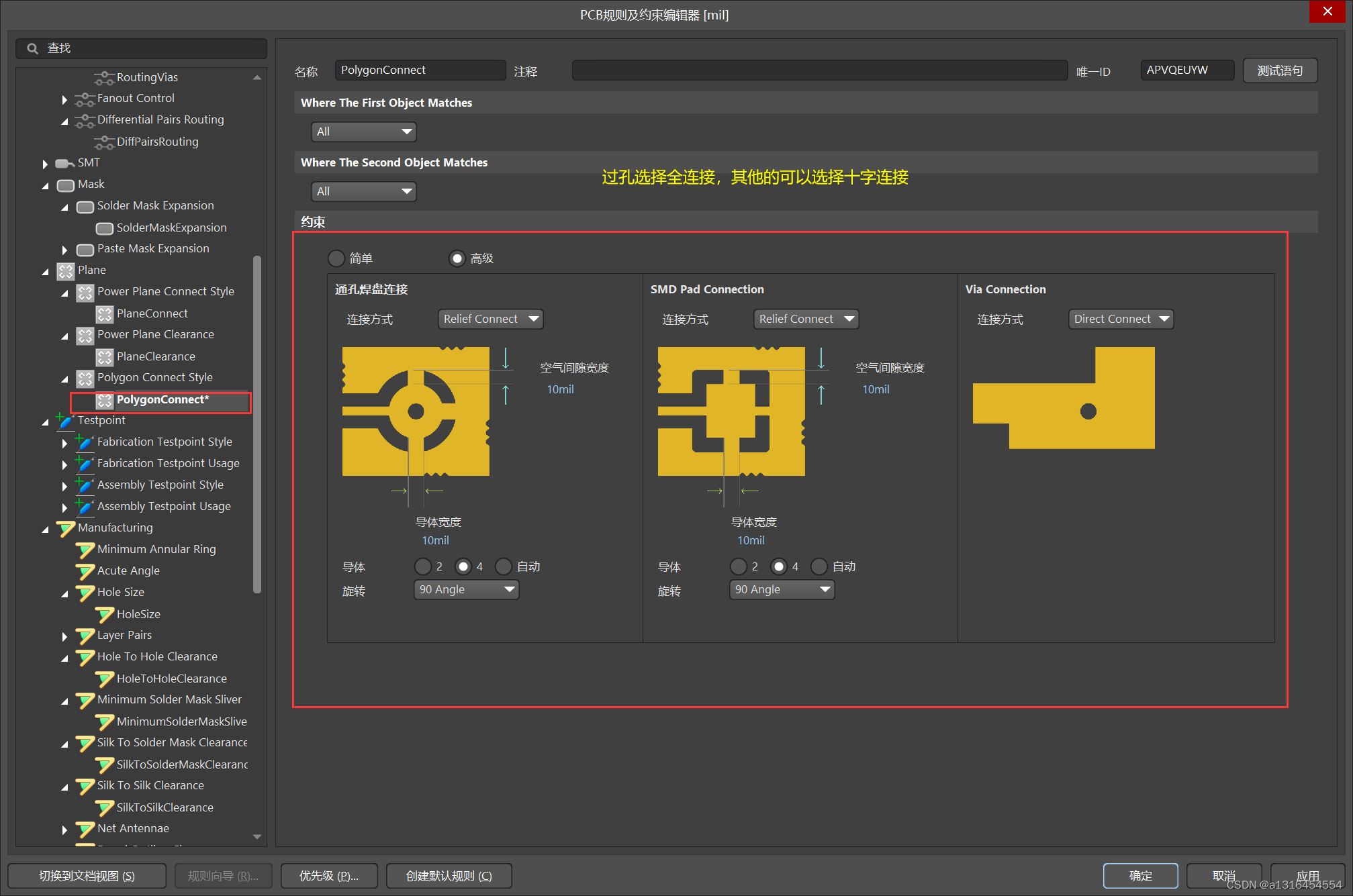Select 自动 conductors for SMD pad
The image size is (1353, 896).
click(x=819, y=566)
